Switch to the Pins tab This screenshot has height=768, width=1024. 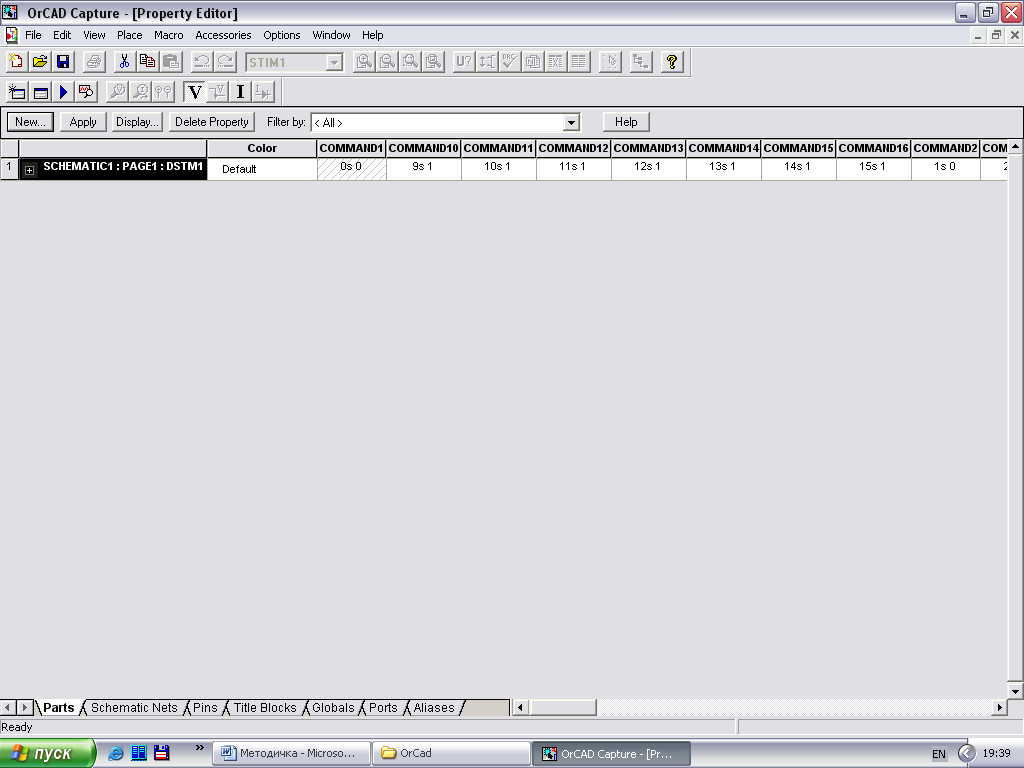pos(205,708)
